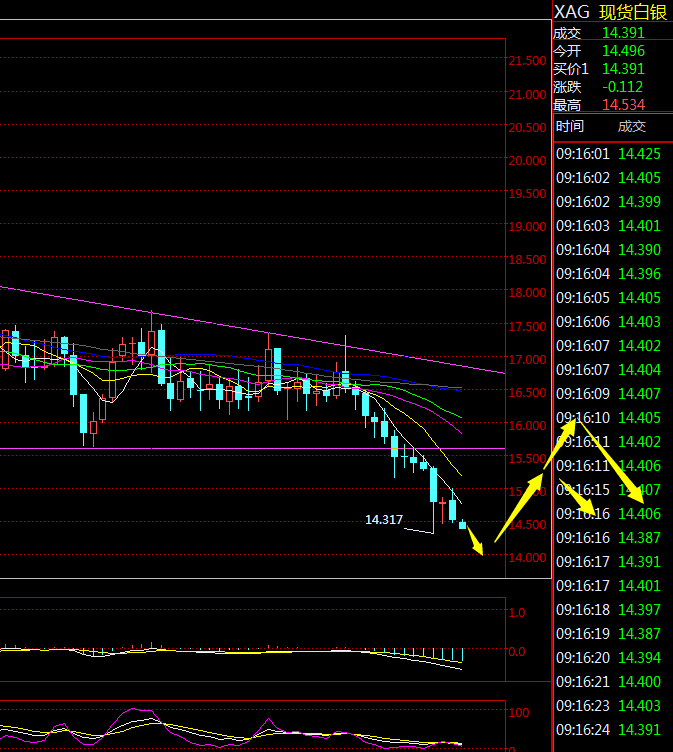Click the tick row 09:16:03 14.401
The image size is (673, 752).
(608, 226)
